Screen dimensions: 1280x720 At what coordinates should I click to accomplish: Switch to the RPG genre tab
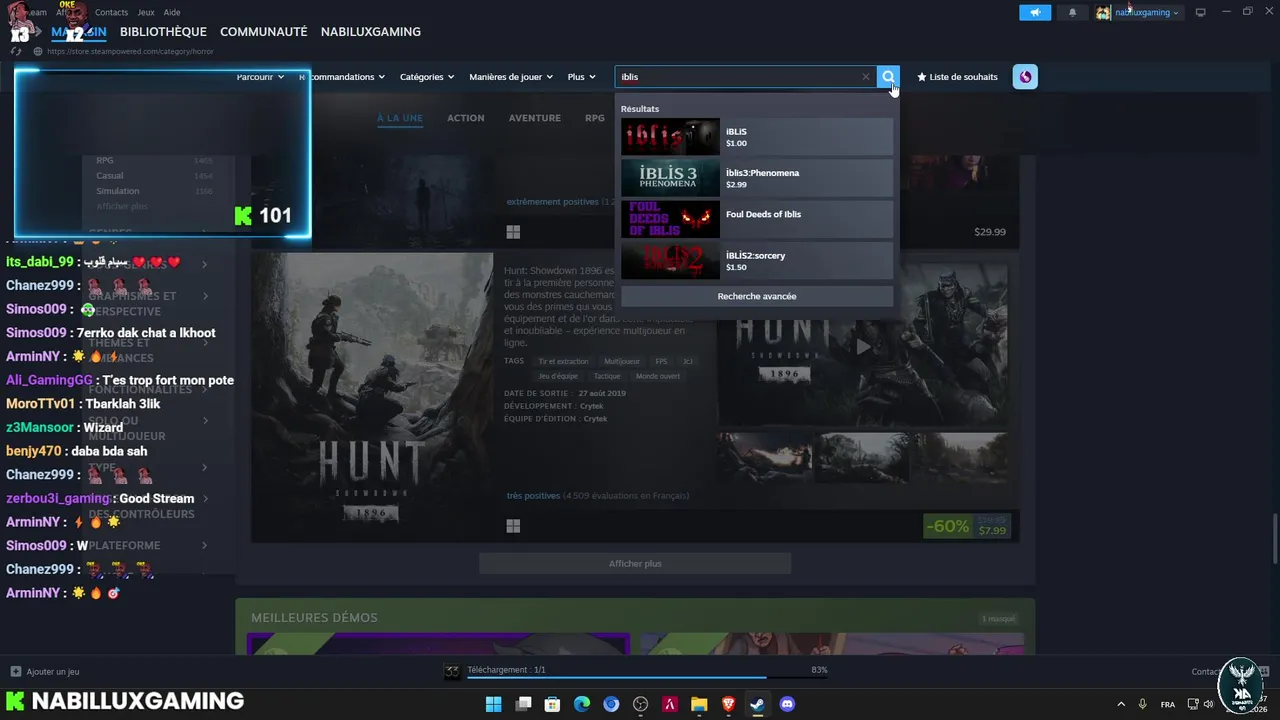coord(595,118)
